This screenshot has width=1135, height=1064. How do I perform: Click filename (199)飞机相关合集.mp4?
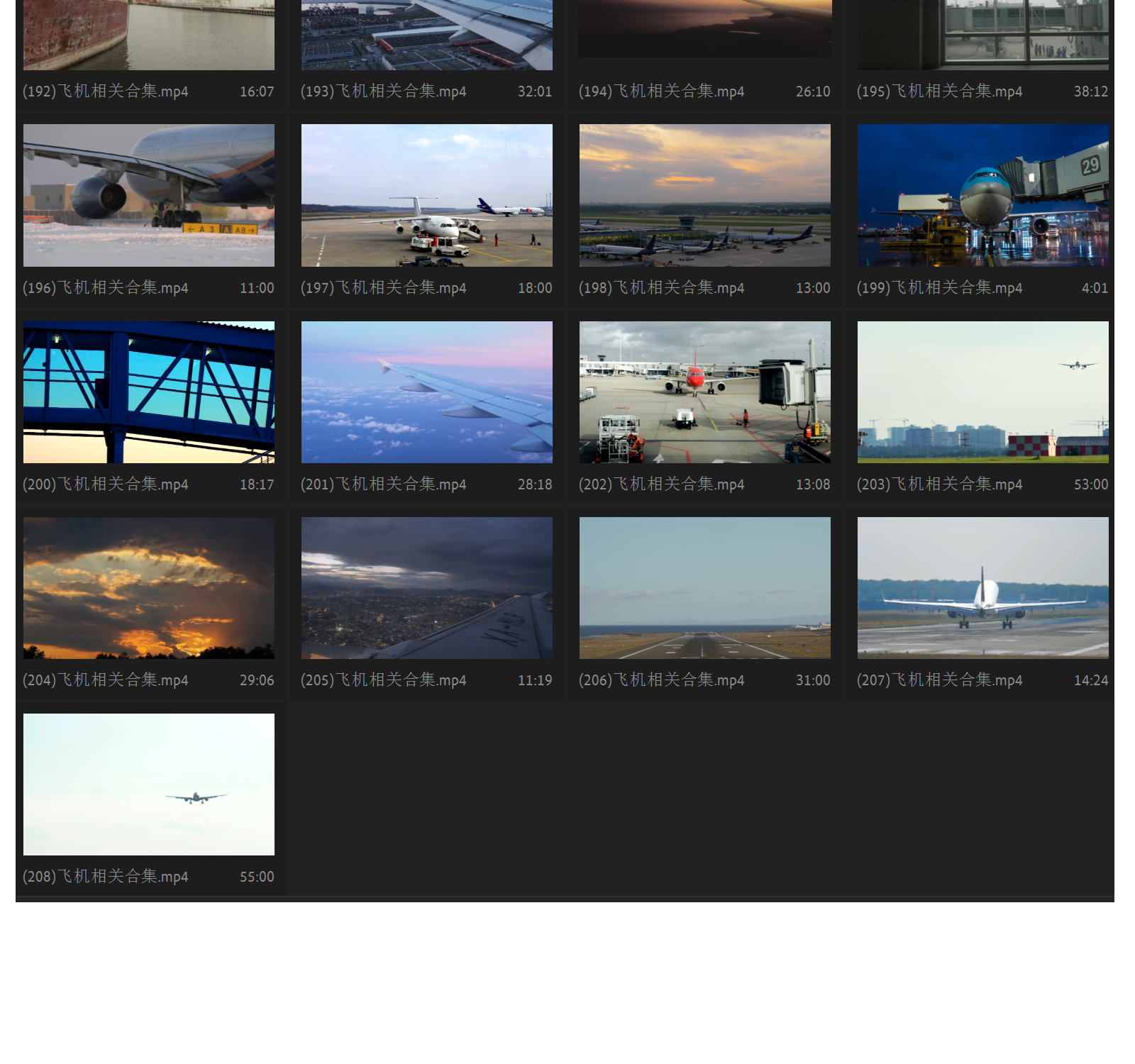coord(940,288)
